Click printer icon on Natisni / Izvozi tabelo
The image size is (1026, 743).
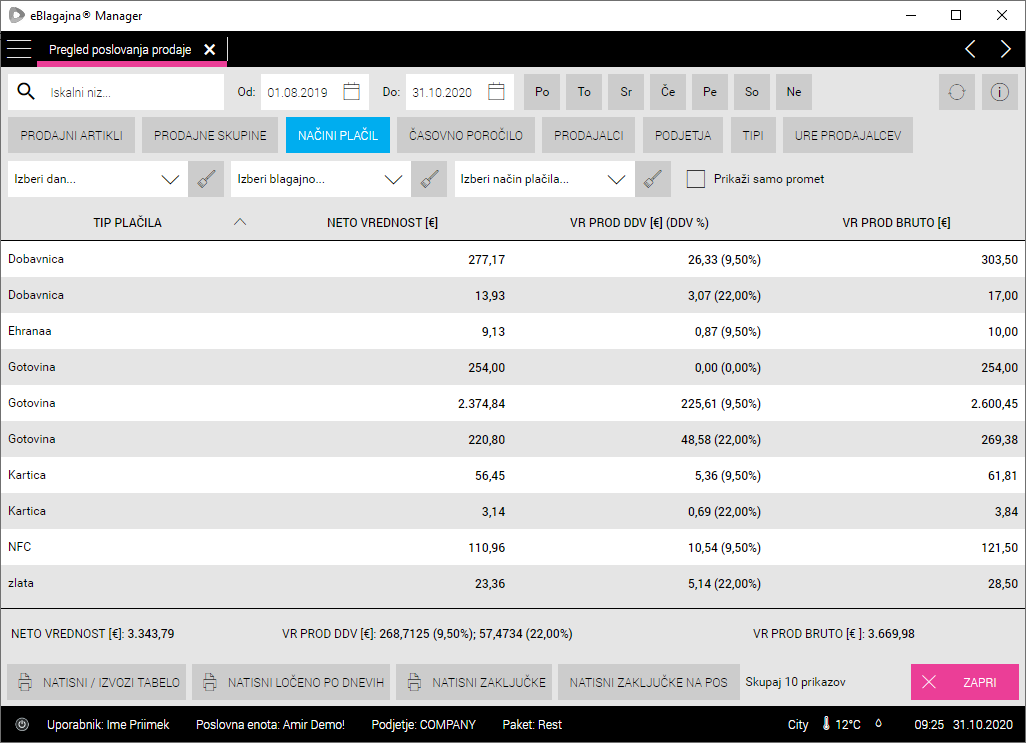tap(25, 682)
